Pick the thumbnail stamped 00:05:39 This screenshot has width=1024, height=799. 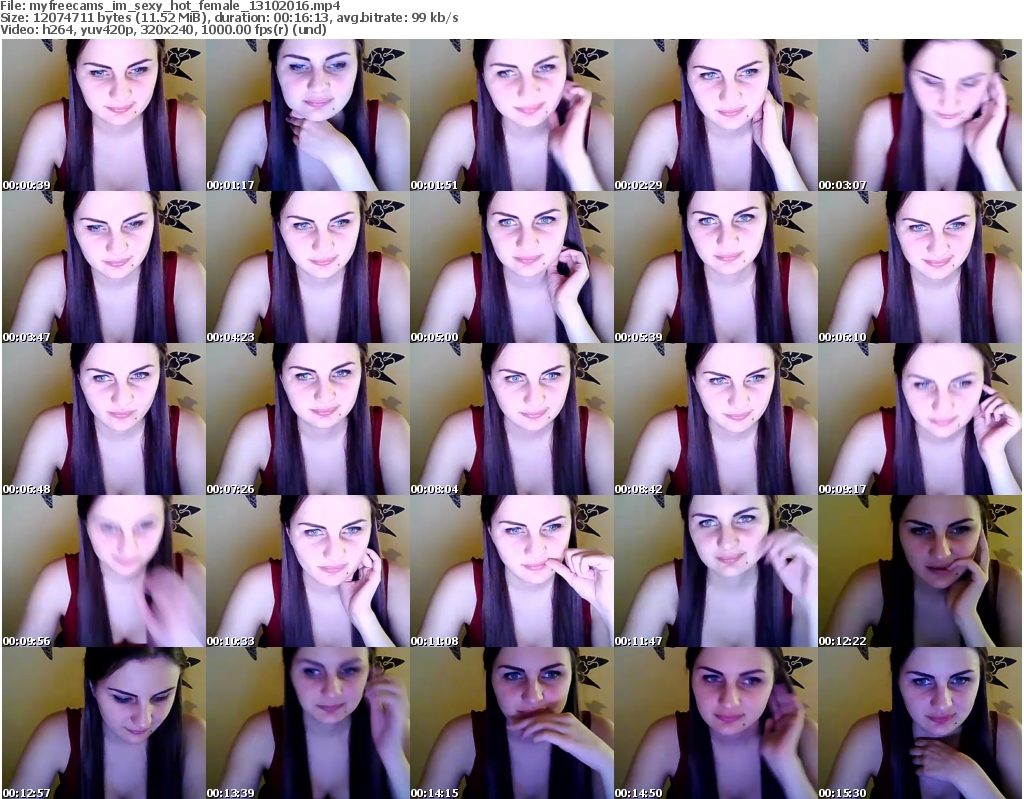[x=716, y=267]
